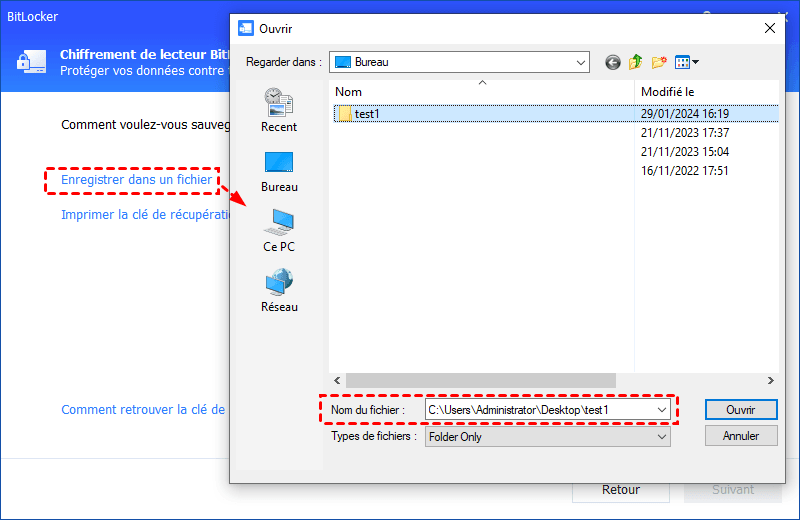This screenshot has width=800, height=520.
Task: Click the 21/11/2023 15:04 date entry
Action: [x=685, y=152]
